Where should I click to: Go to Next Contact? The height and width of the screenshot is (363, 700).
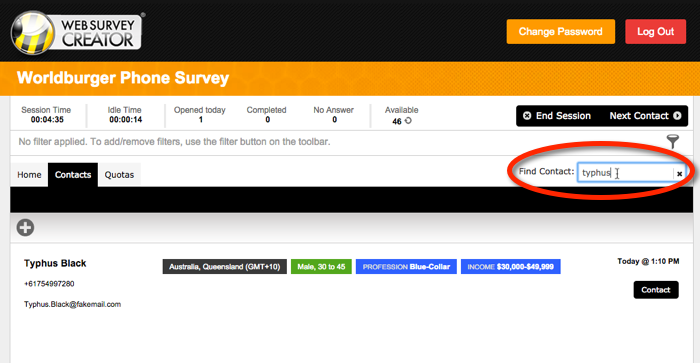pos(646,116)
